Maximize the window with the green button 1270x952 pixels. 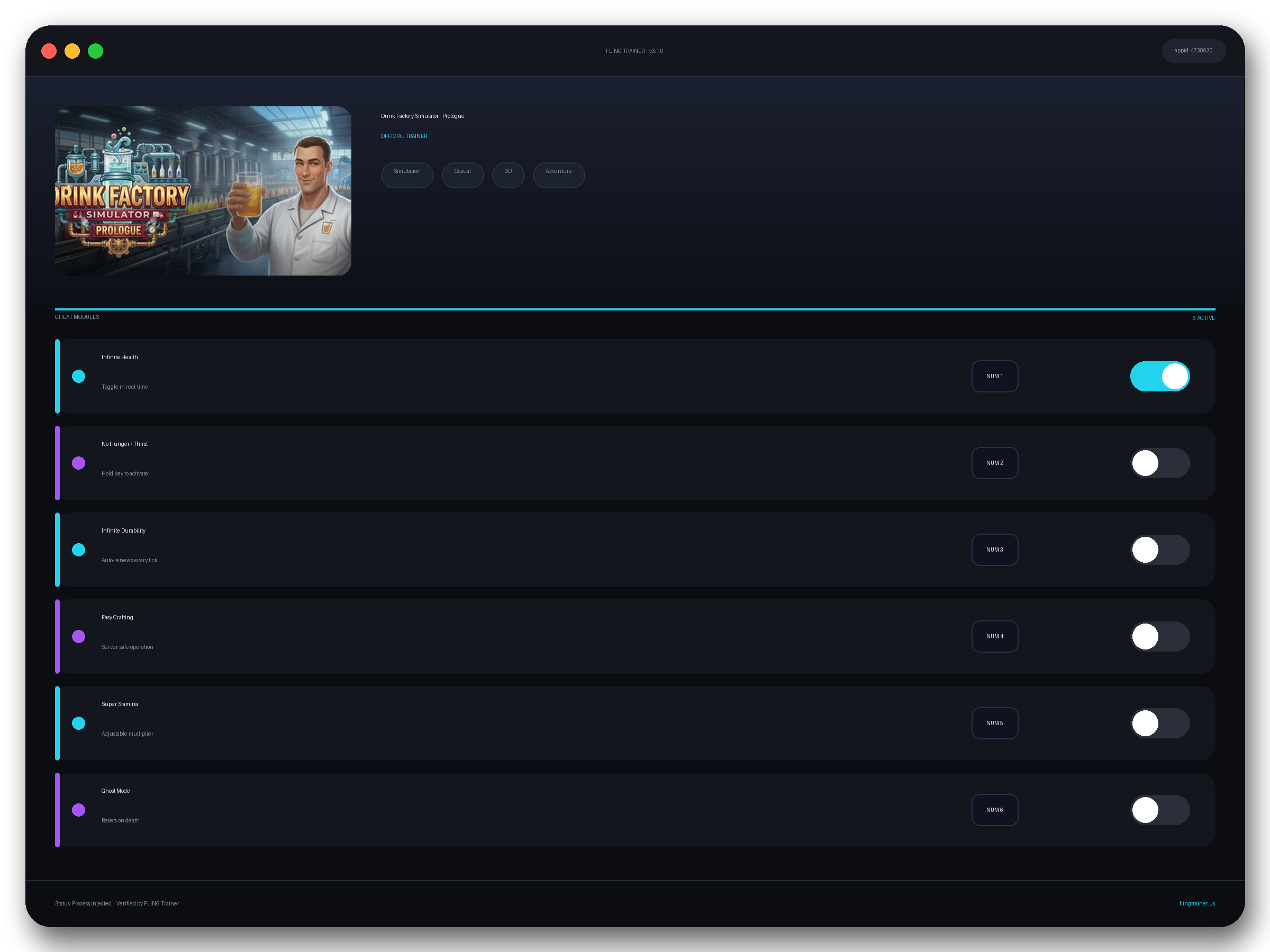click(x=95, y=51)
